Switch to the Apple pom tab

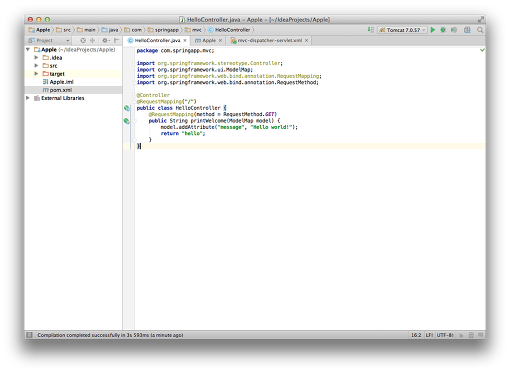[209, 40]
